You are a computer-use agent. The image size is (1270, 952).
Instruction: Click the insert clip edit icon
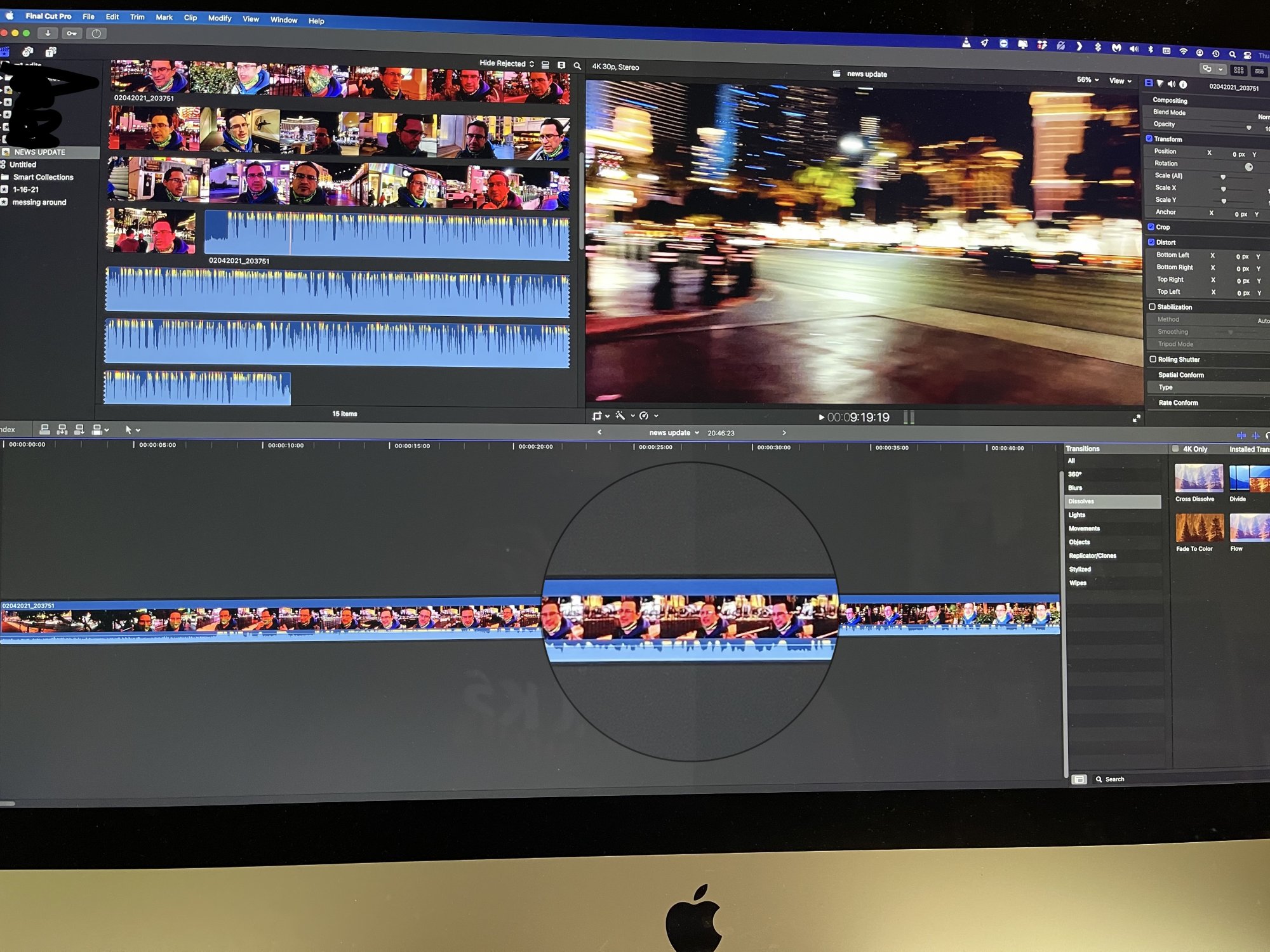[62, 430]
